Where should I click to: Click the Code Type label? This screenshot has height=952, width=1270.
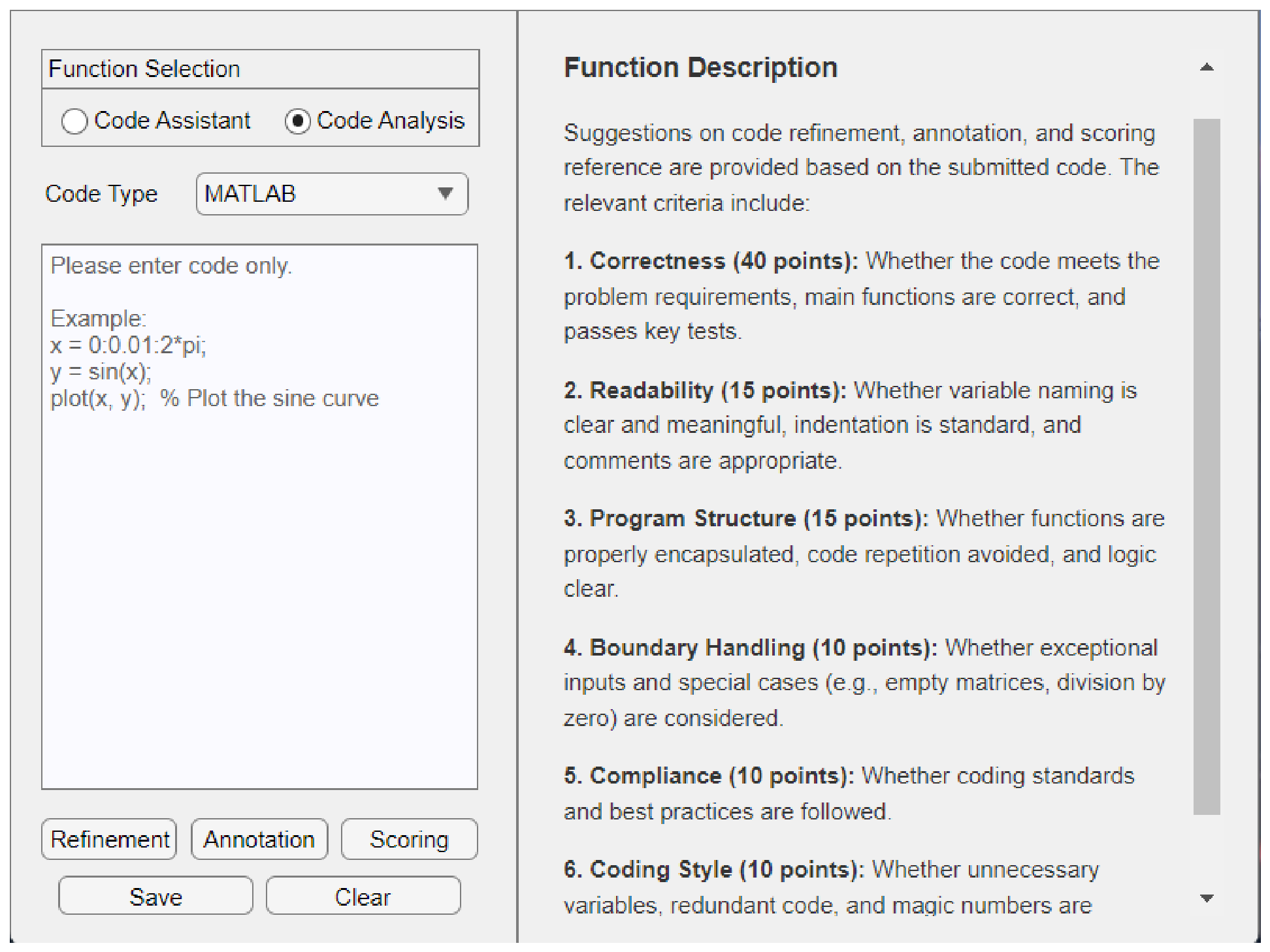101,194
